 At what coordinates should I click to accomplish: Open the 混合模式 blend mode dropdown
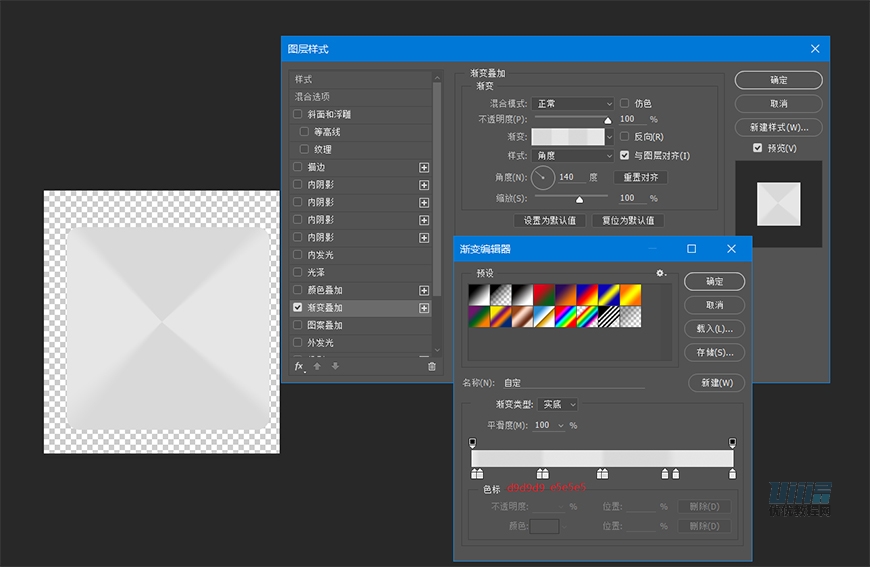point(573,103)
